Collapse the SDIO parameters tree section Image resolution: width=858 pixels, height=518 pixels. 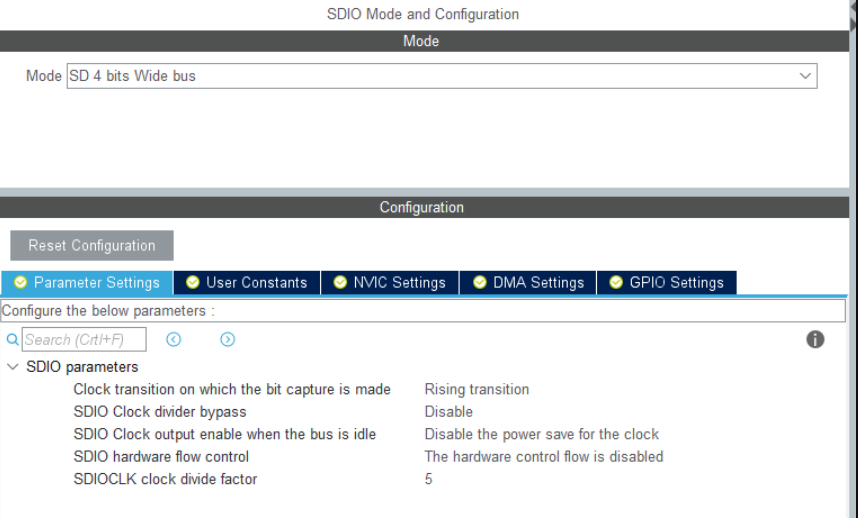click(13, 367)
